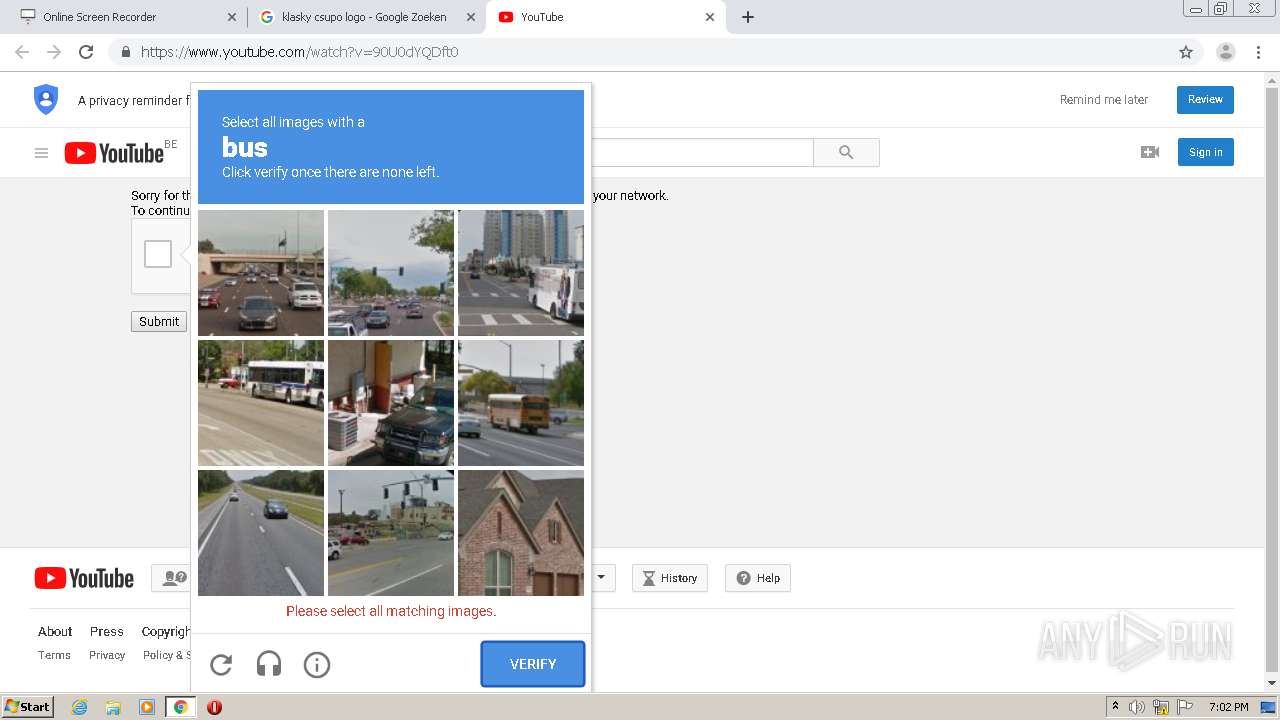Select the intersection with traffic lights tile
The height and width of the screenshot is (720, 1280).
coord(391,273)
